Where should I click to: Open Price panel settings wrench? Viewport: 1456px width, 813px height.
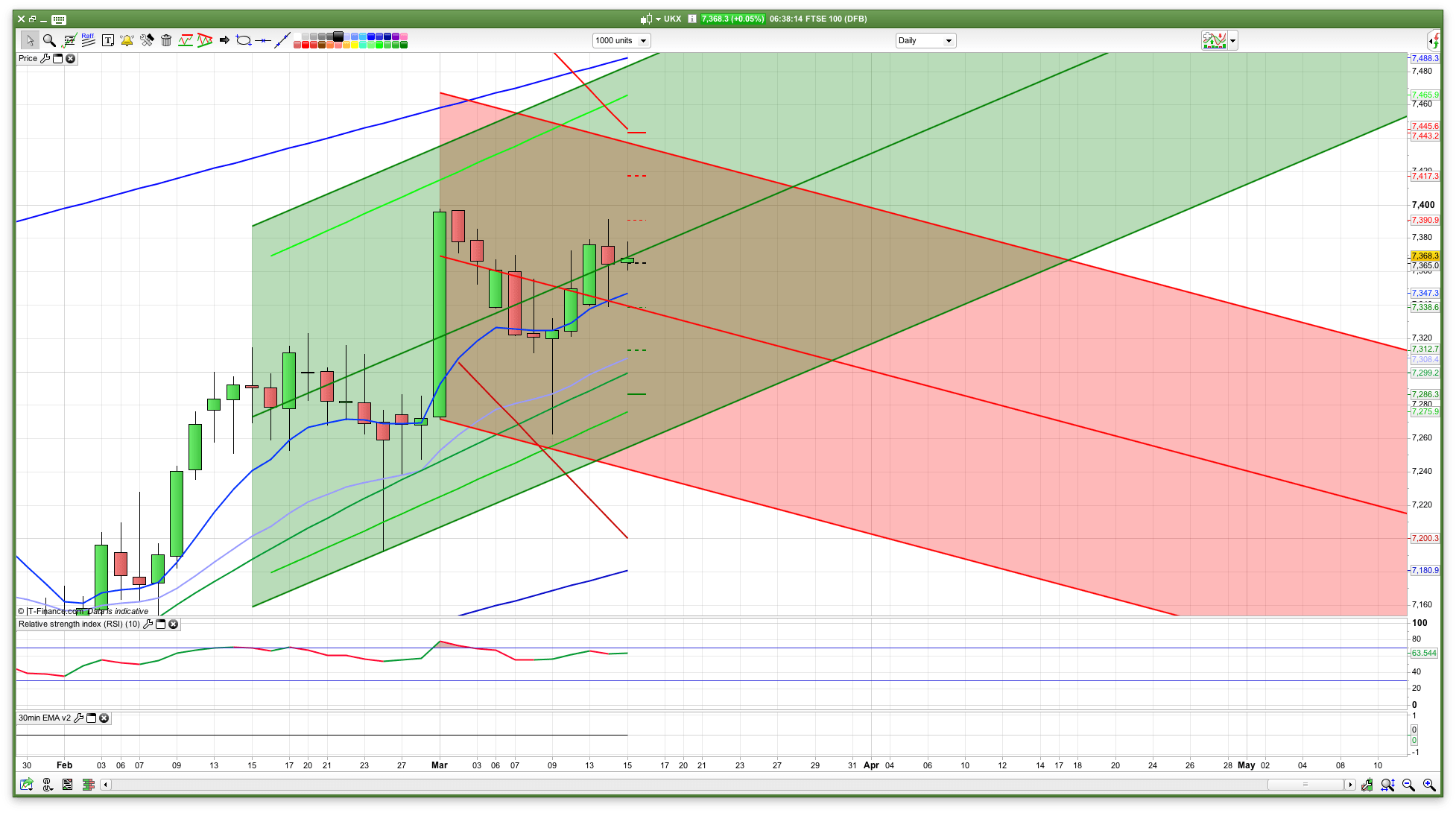coord(45,58)
